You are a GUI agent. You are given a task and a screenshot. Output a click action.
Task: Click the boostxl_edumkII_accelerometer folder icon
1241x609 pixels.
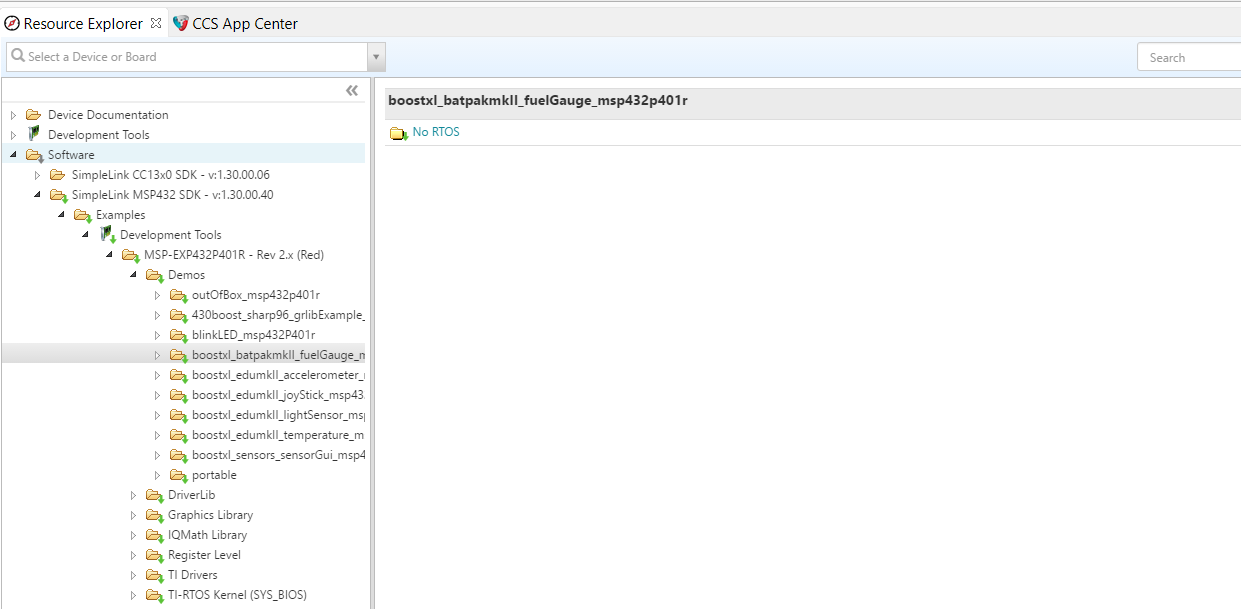coord(178,375)
